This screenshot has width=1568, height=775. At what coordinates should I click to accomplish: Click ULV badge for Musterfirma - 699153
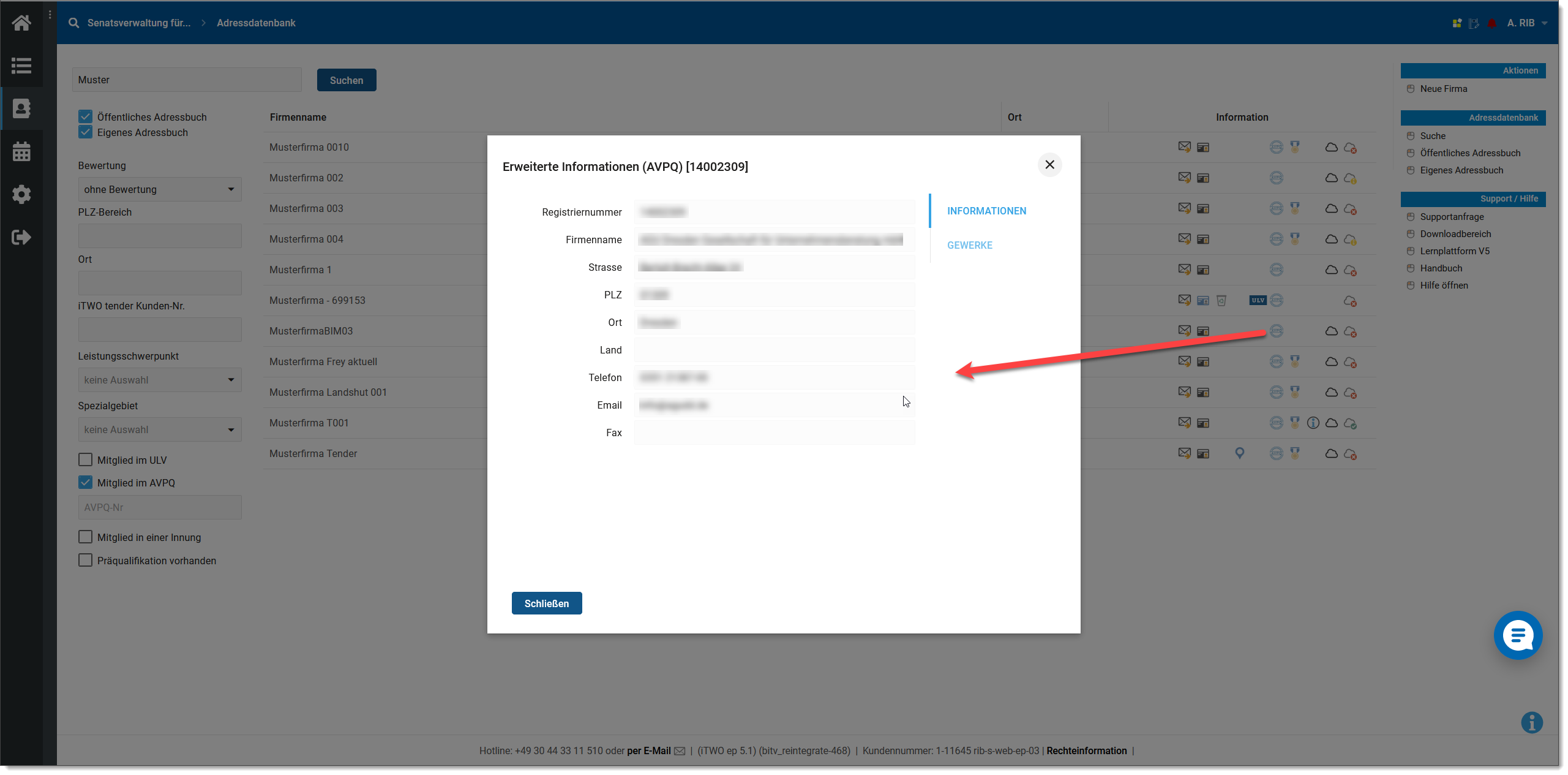1258,300
